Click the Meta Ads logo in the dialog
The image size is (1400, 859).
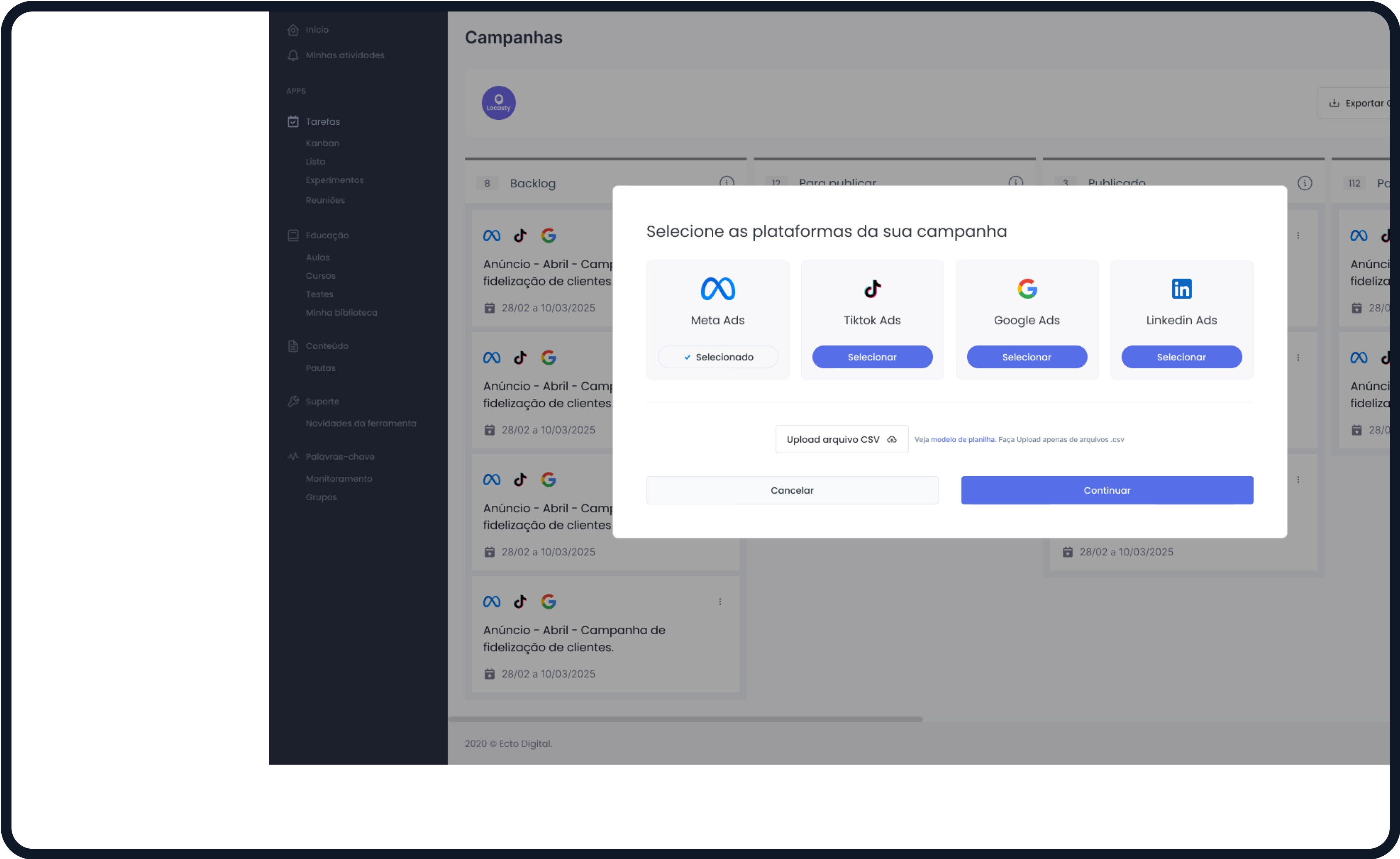click(x=717, y=289)
